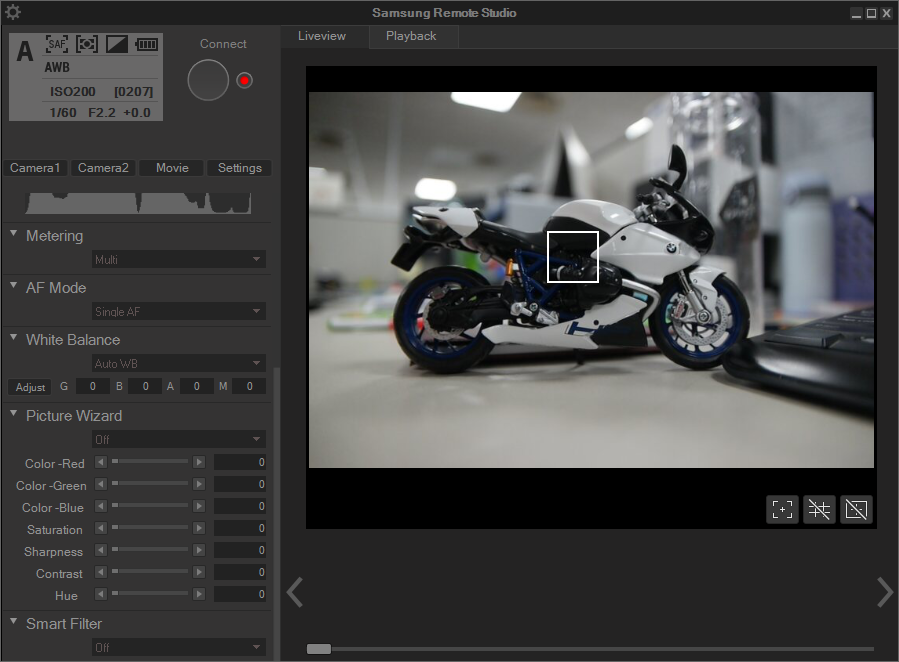This screenshot has width=899, height=662.
Task: Open the Movie tab
Action: pyautogui.click(x=171, y=168)
